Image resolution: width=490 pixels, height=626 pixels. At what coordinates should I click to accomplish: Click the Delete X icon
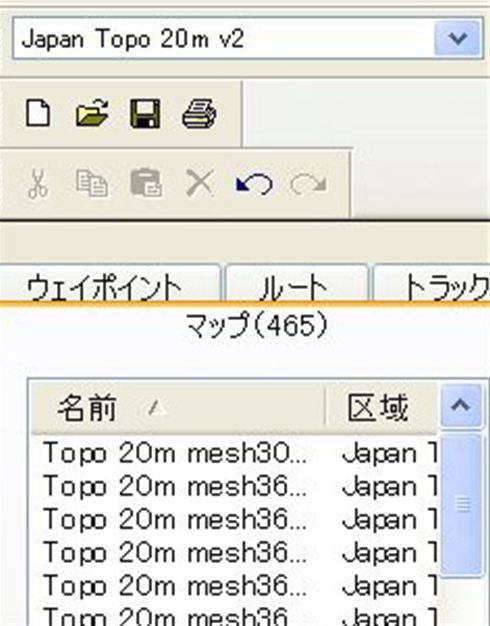[x=200, y=183]
